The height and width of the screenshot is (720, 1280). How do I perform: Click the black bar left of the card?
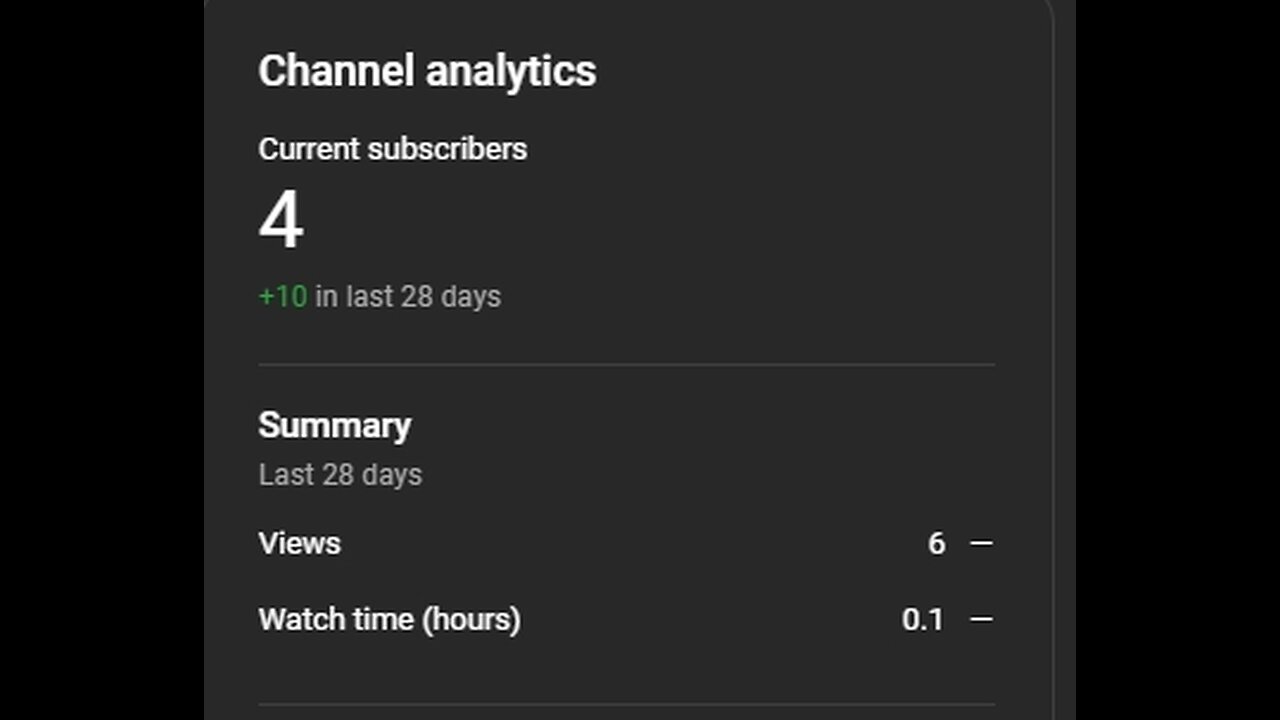[x=101, y=360]
